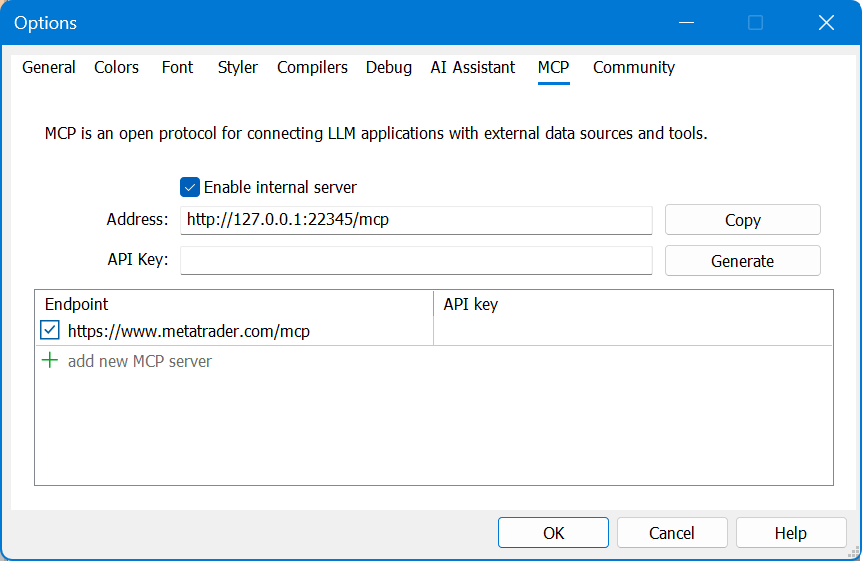The height and width of the screenshot is (561, 862).
Task: Open the Font tab
Action: 177,67
